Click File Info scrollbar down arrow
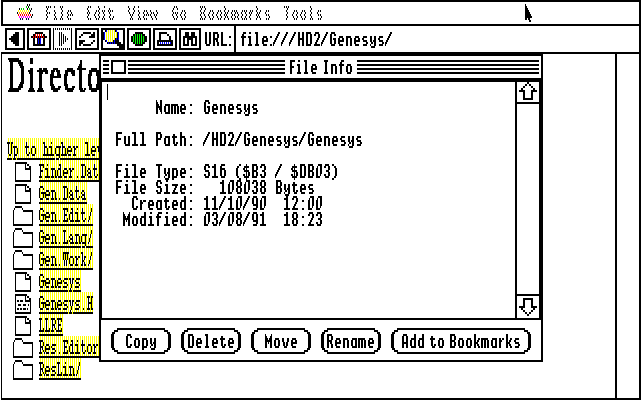Screen dimensions: 641x401 click(x=528, y=306)
